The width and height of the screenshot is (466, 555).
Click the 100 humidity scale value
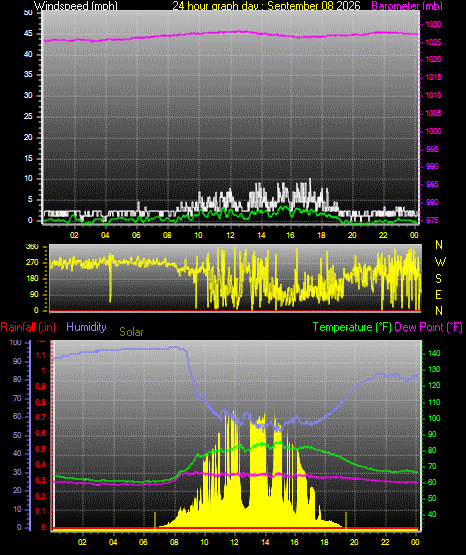(x=16, y=342)
